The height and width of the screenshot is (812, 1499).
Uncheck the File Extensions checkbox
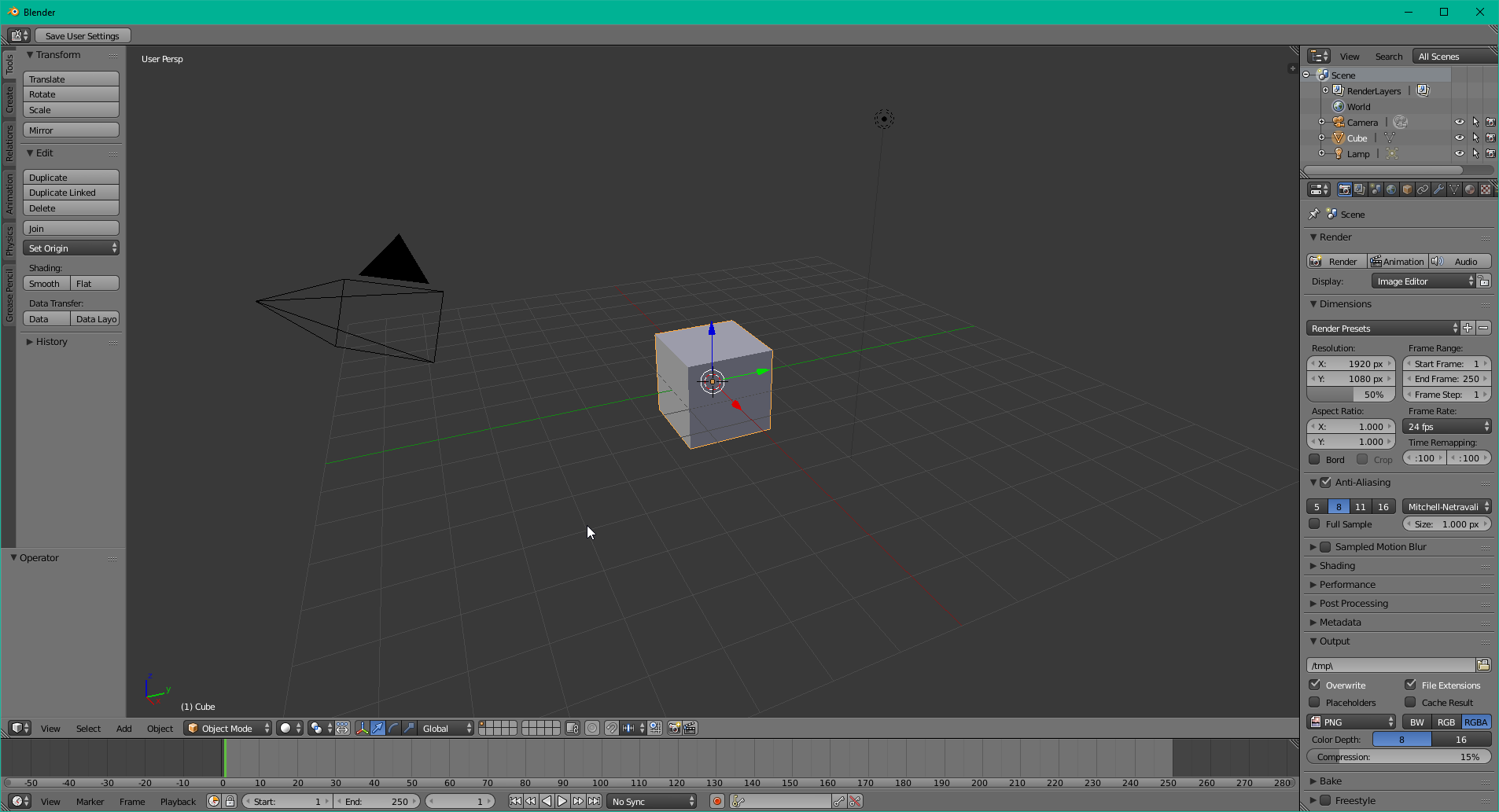[x=1410, y=685]
